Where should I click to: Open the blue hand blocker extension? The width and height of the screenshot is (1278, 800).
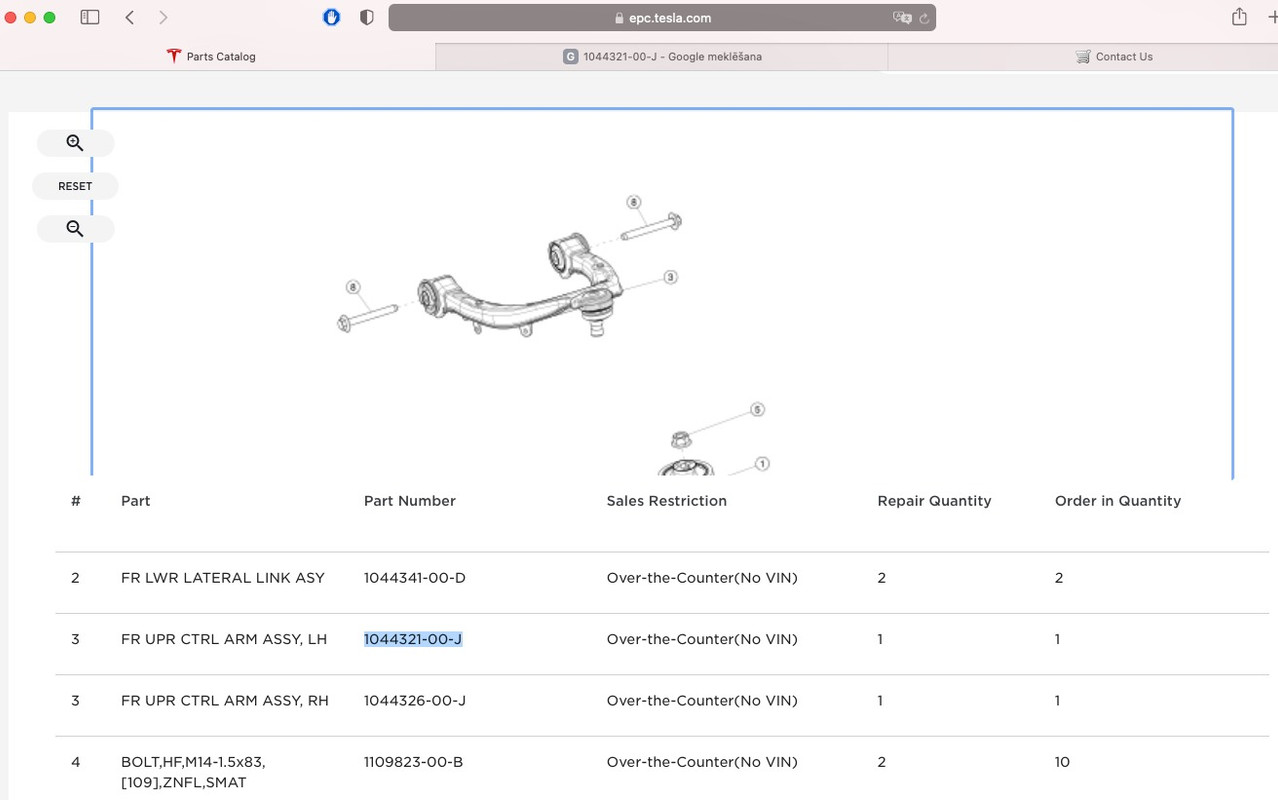tap(332, 17)
